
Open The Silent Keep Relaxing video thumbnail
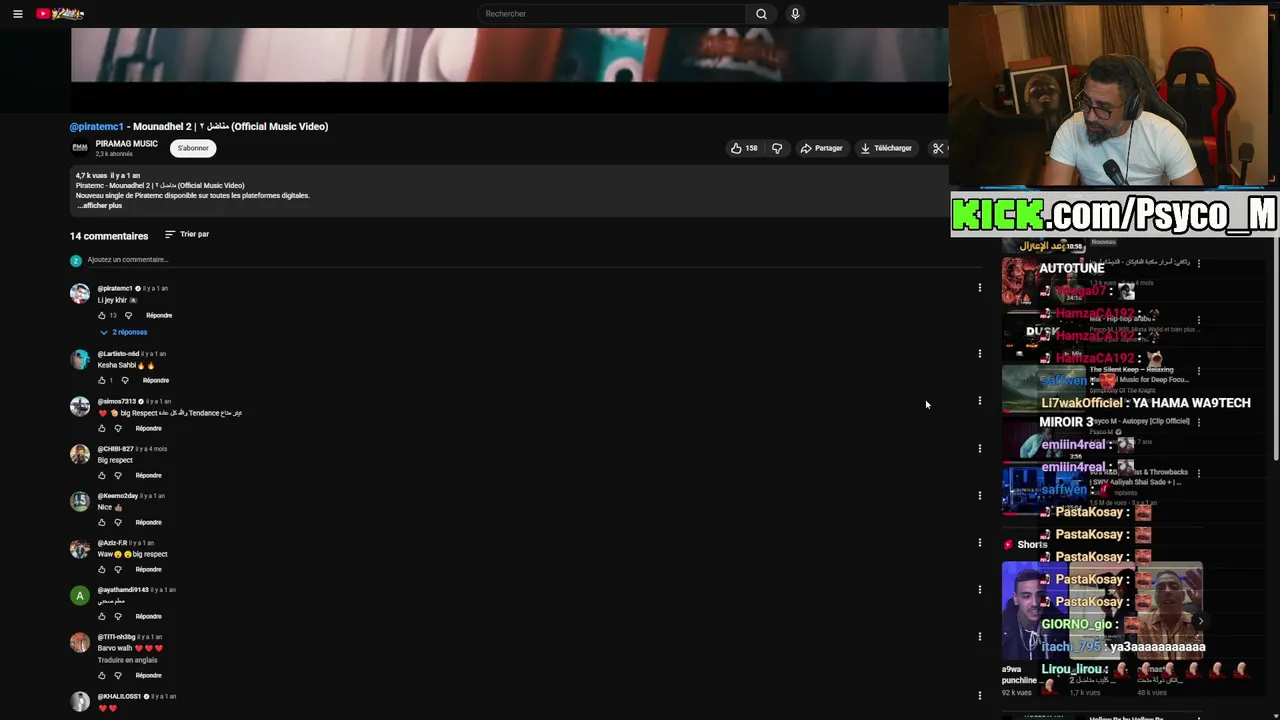pyautogui.click(x=1043, y=388)
